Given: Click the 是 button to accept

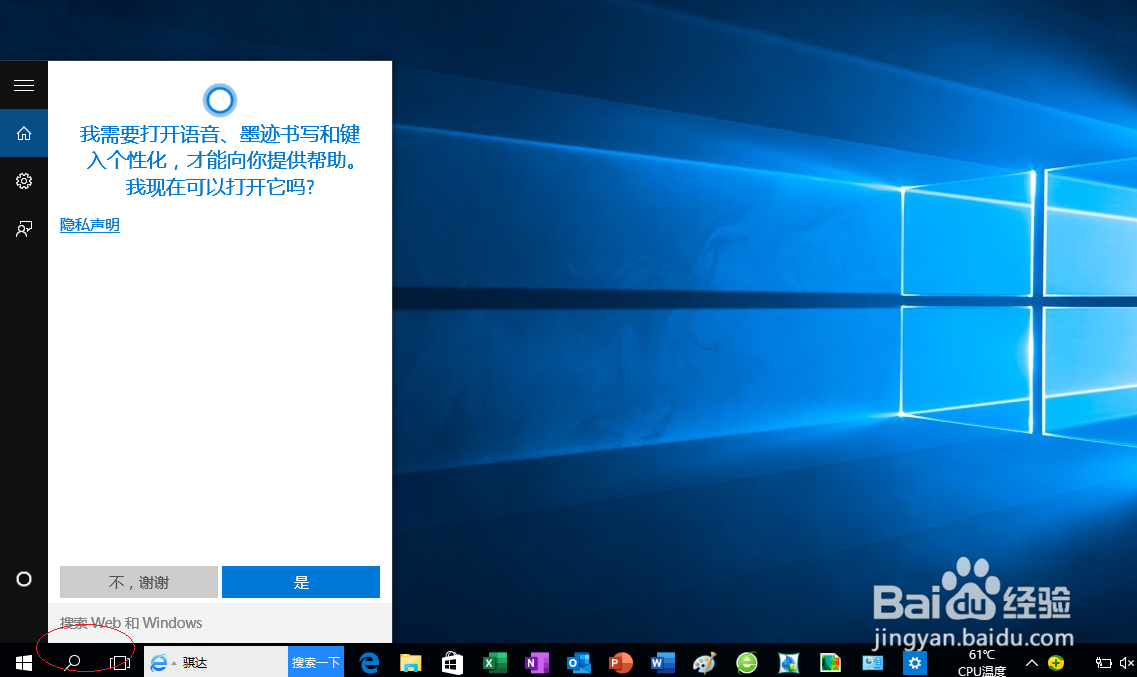Looking at the screenshot, I should point(300,582).
